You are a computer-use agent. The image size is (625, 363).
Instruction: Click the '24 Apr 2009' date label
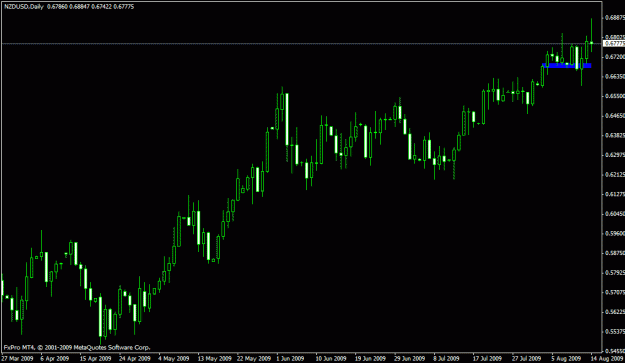pos(135,358)
